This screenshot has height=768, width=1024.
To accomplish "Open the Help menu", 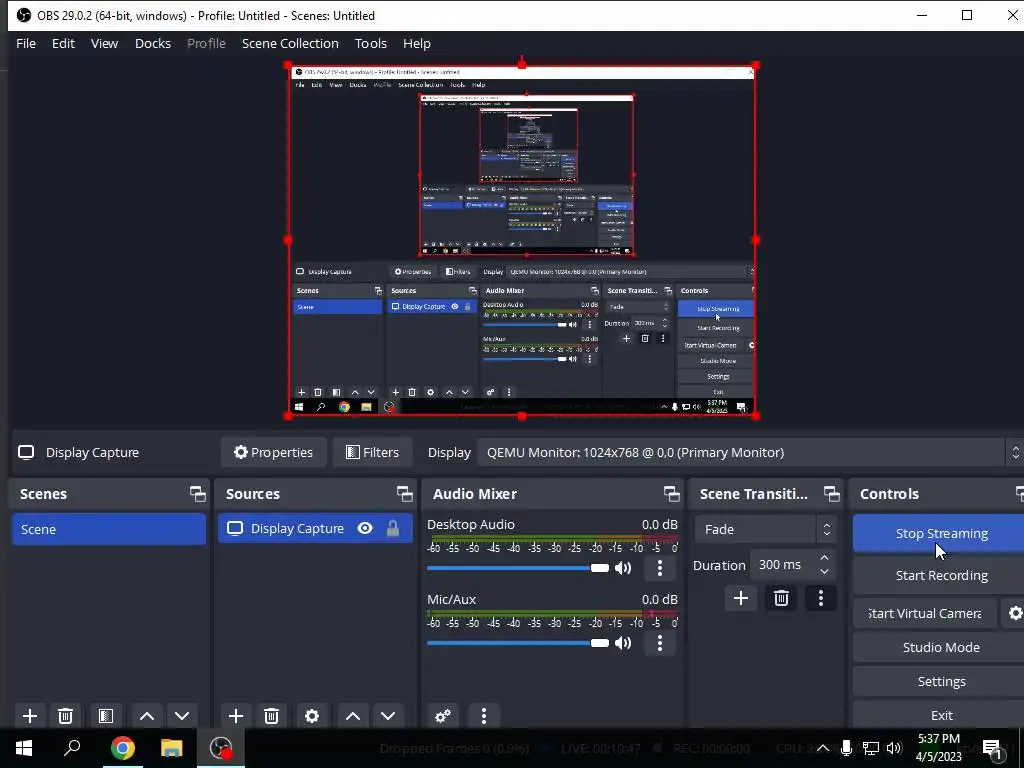I will [416, 43].
